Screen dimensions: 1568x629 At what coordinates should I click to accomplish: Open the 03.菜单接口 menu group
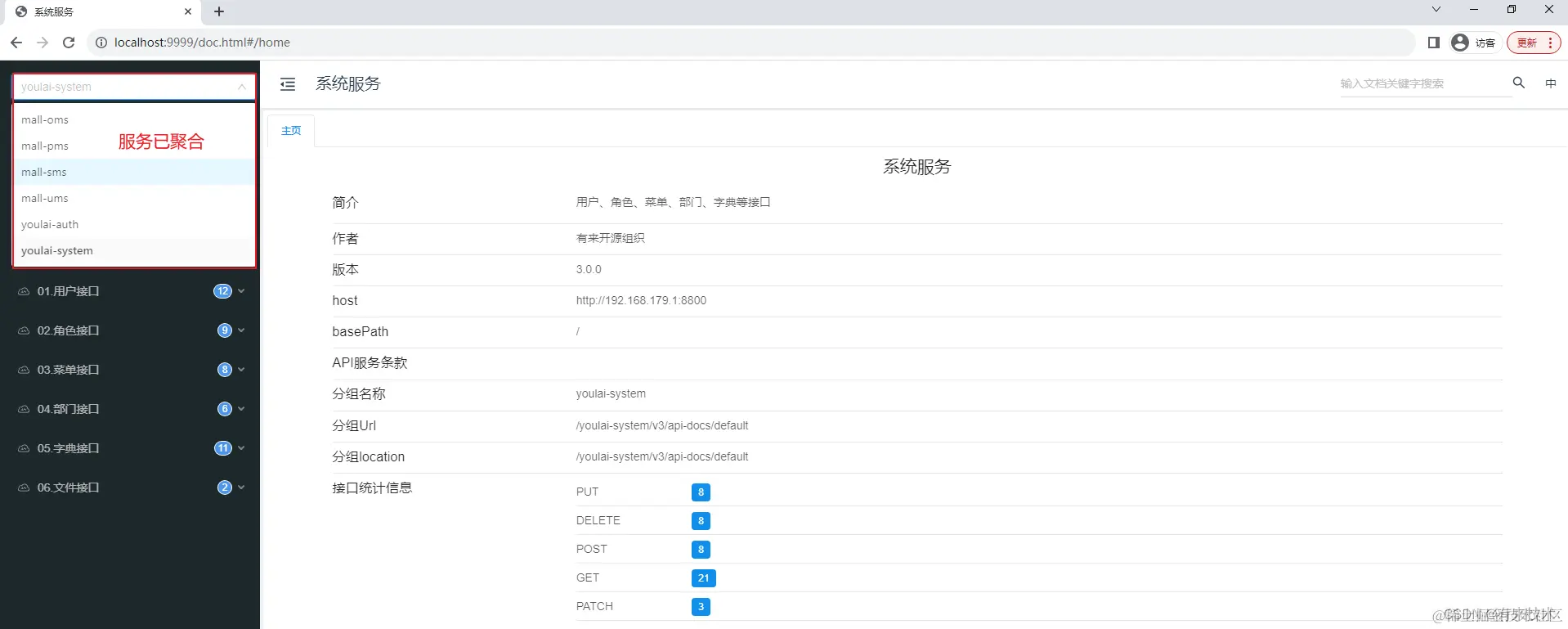click(130, 370)
